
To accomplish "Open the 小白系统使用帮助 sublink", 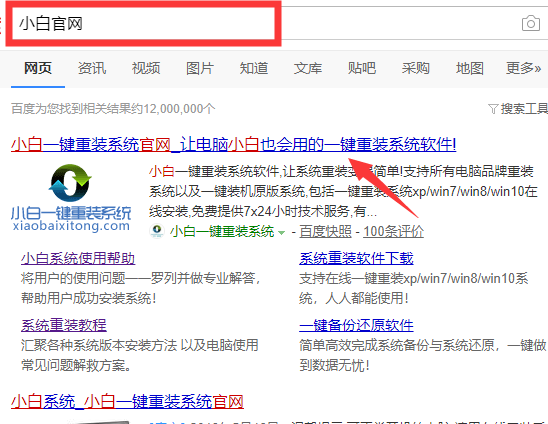I will pyautogui.click(x=78, y=258).
